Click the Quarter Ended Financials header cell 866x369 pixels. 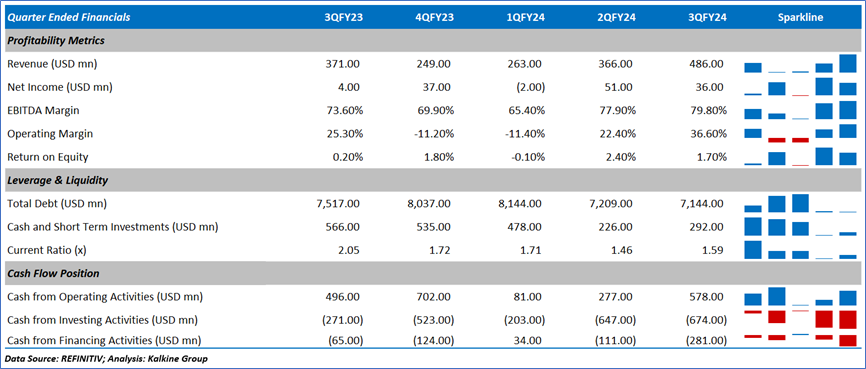coord(69,18)
